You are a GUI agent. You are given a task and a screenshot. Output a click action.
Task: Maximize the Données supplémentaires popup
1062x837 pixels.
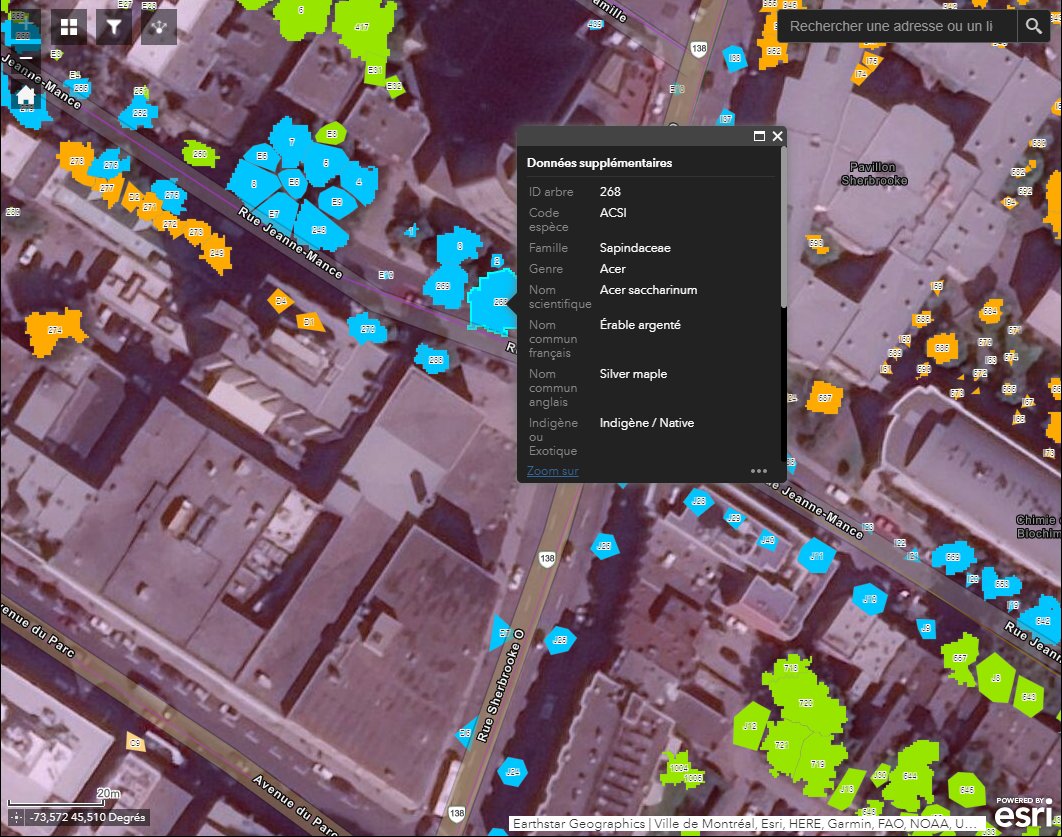[759, 136]
